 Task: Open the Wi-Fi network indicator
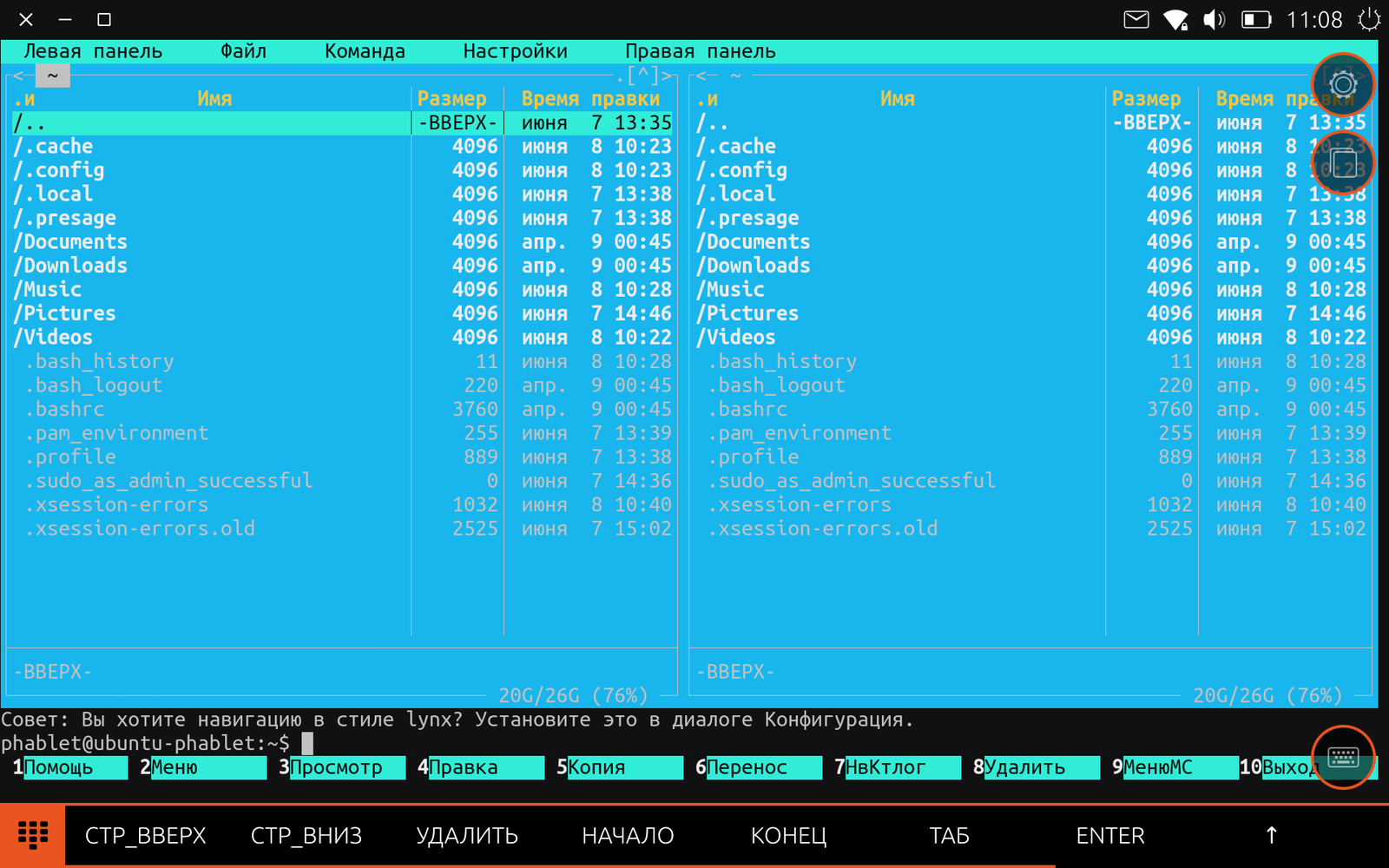pos(1175,19)
